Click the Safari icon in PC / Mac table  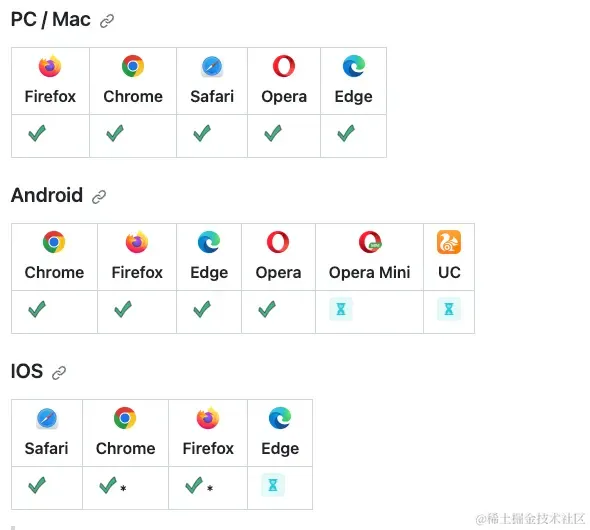212,66
